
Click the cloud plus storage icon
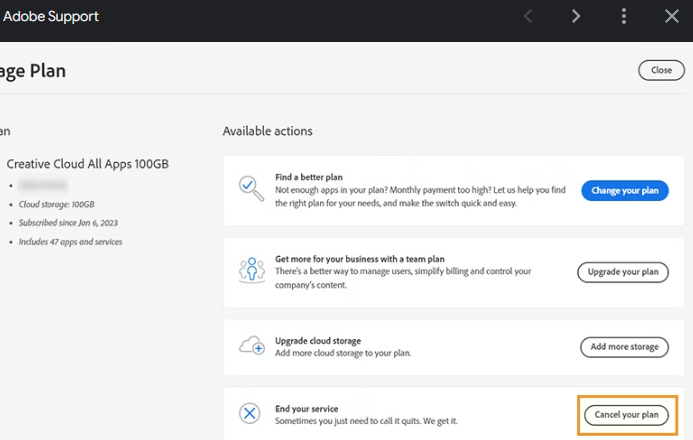pos(250,346)
